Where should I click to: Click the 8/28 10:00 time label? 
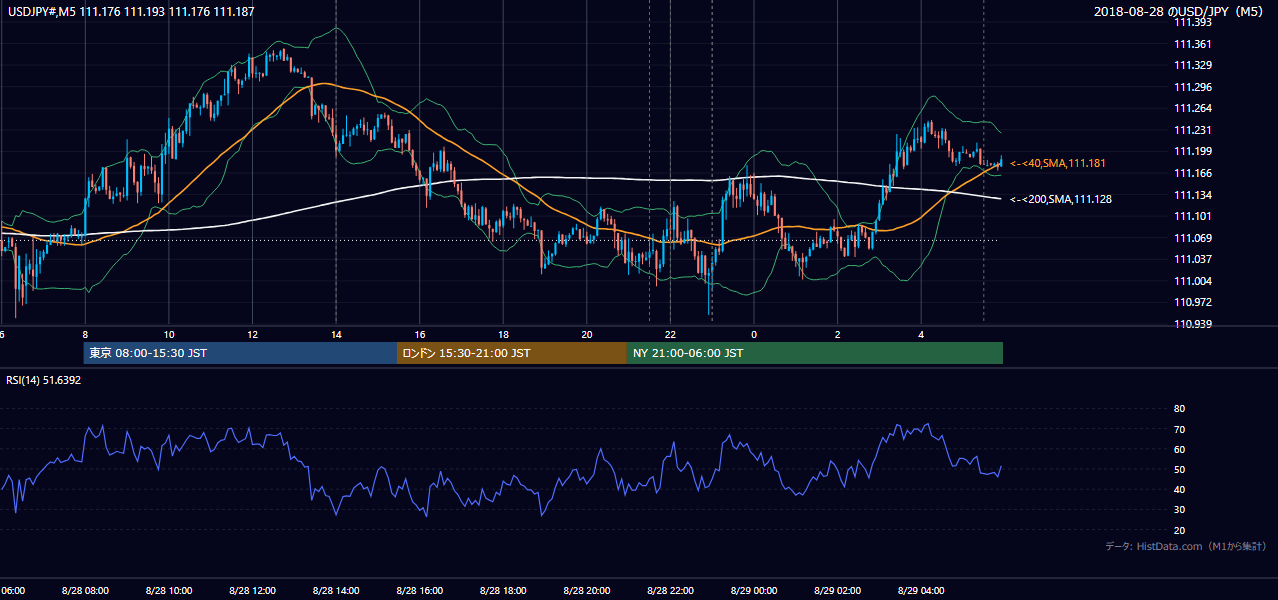click(168, 591)
